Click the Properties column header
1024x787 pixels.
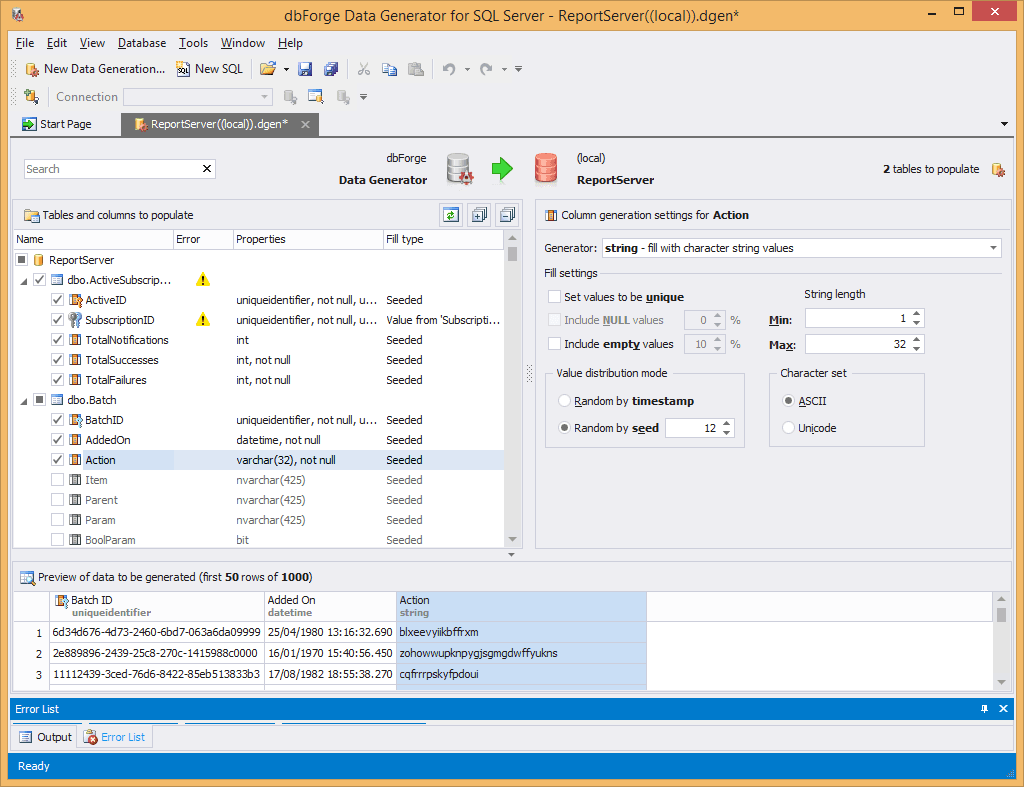[308, 239]
